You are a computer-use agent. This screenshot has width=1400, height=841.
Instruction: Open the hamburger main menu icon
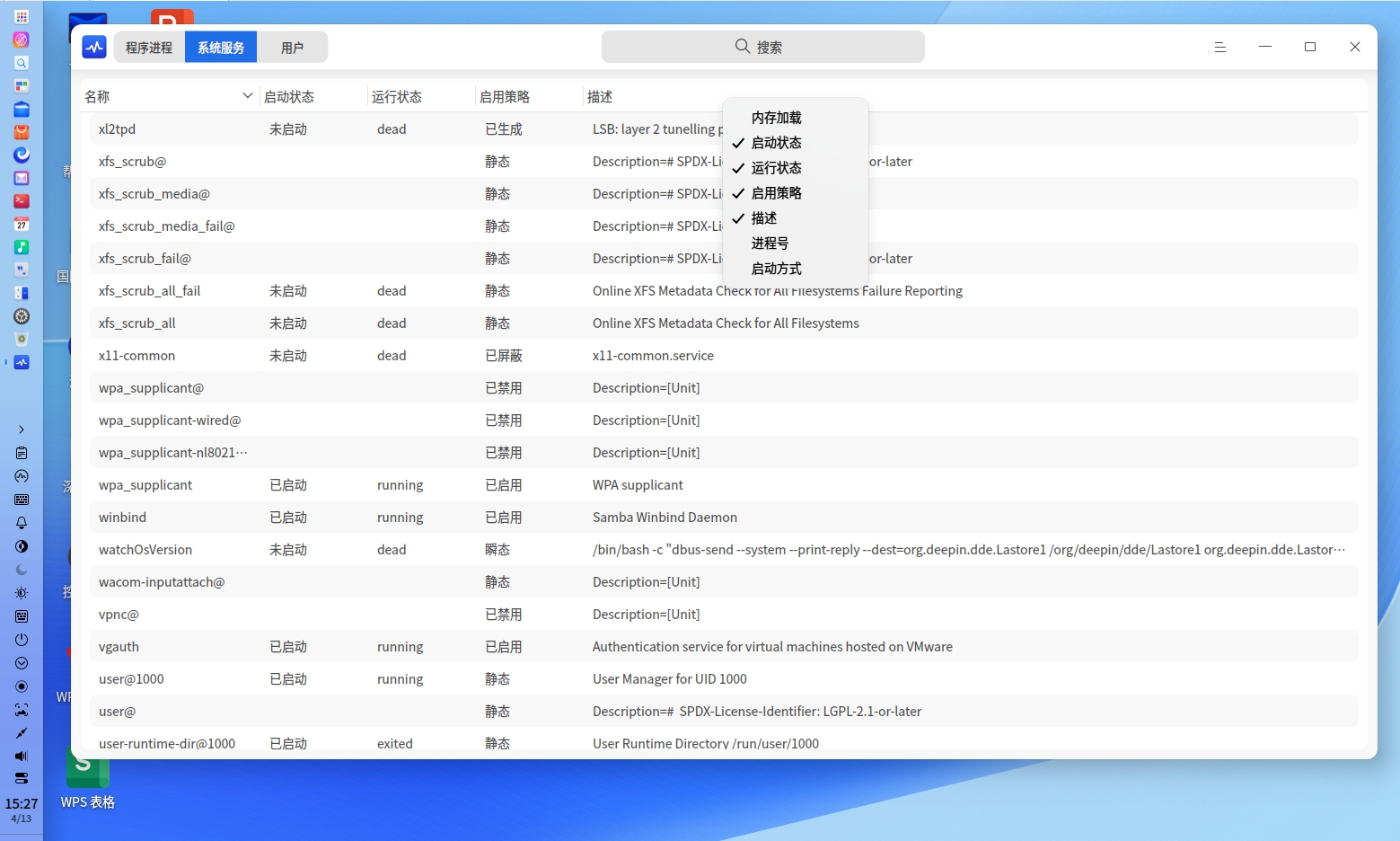pyautogui.click(x=1220, y=47)
